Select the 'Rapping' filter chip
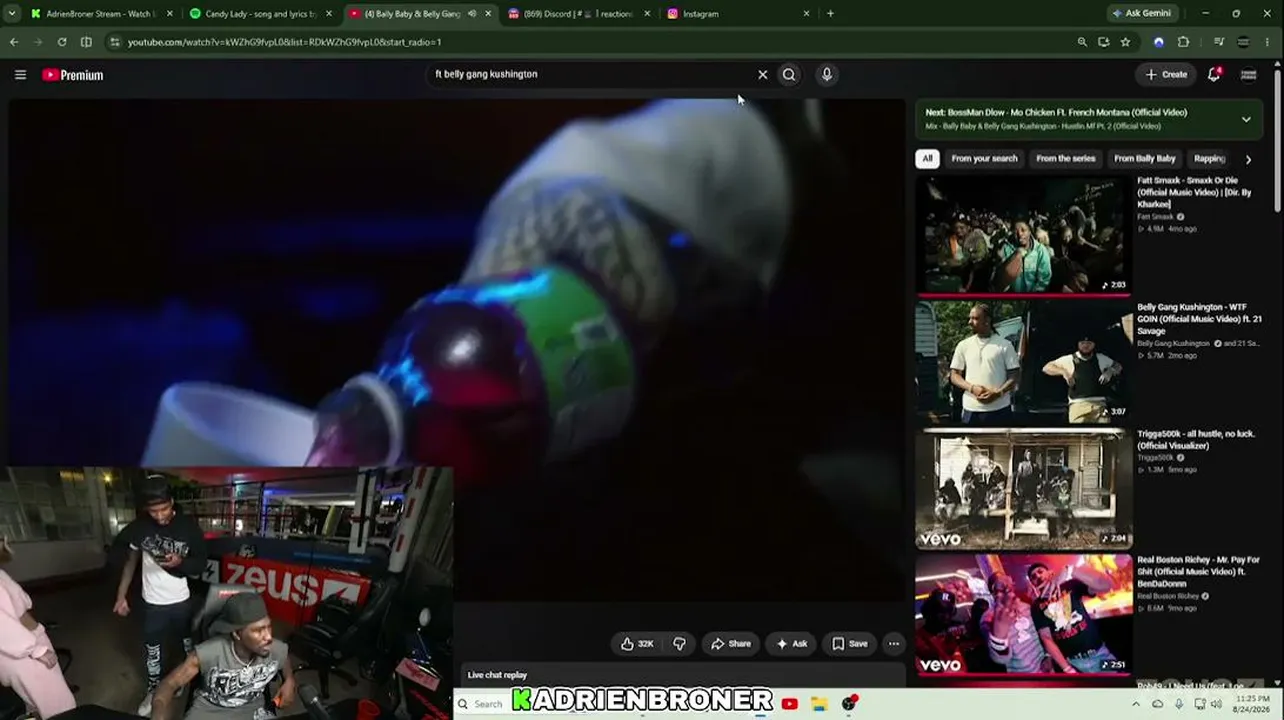 1209,159
